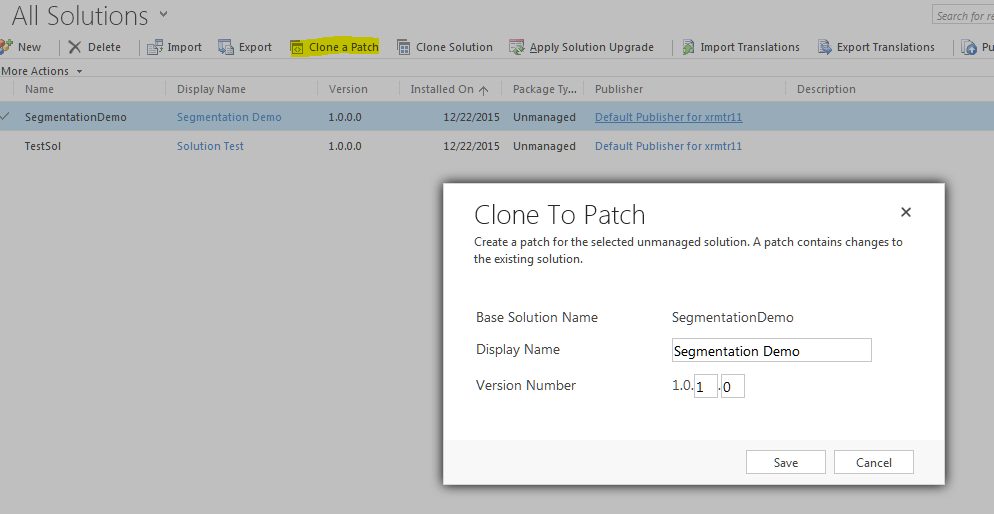Click Unmanaged in the SegmentationDemo row
Screen dimensions: 994x514
(544, 117)
